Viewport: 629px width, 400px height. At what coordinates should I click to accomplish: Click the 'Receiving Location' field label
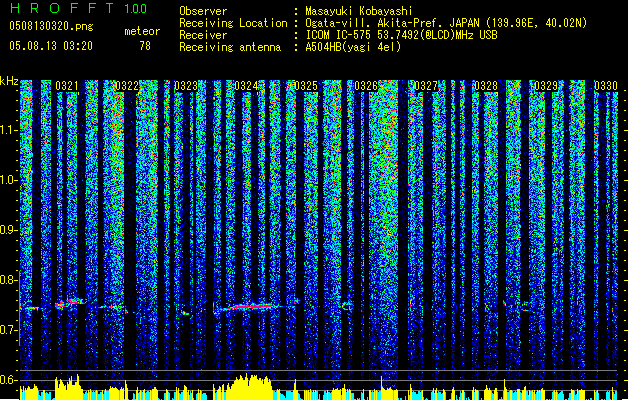(x=233, y=23)
